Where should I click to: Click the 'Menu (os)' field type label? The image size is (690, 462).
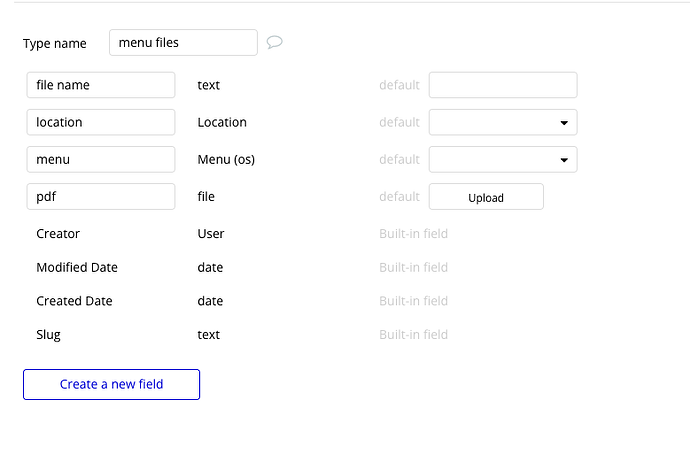[x=225, y=159]
